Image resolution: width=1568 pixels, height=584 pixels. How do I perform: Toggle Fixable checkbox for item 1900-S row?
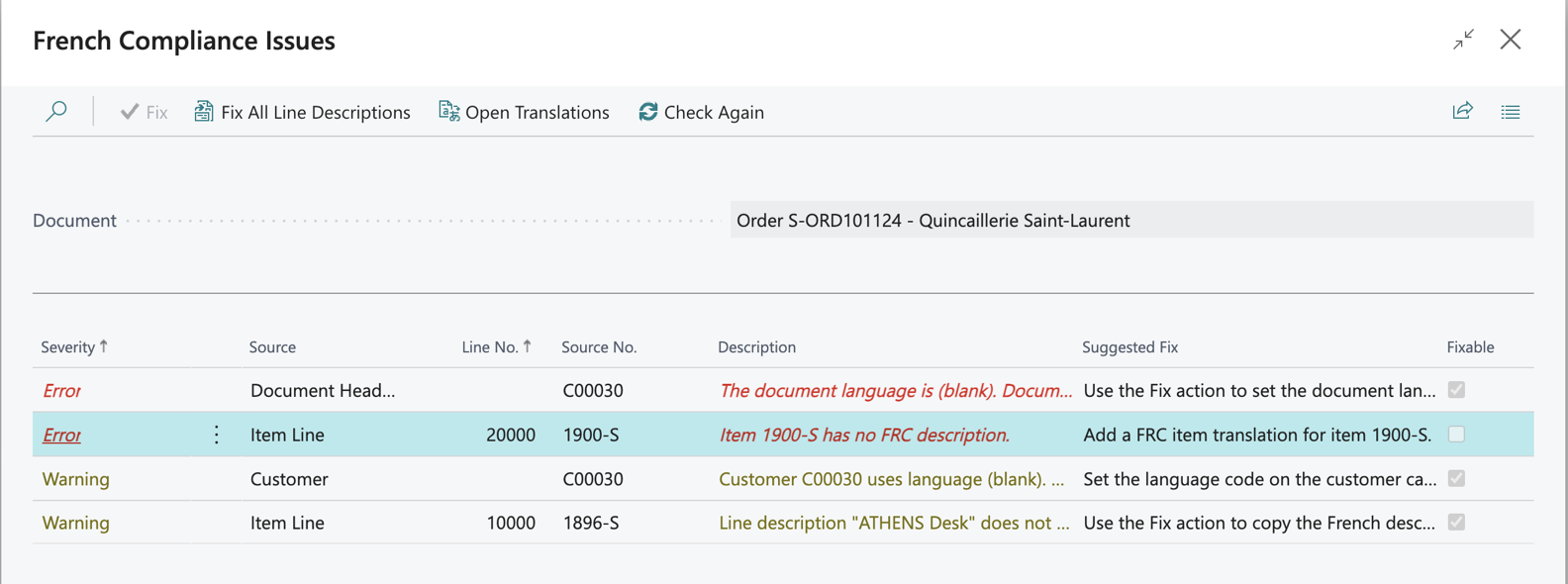[1456, 434]
